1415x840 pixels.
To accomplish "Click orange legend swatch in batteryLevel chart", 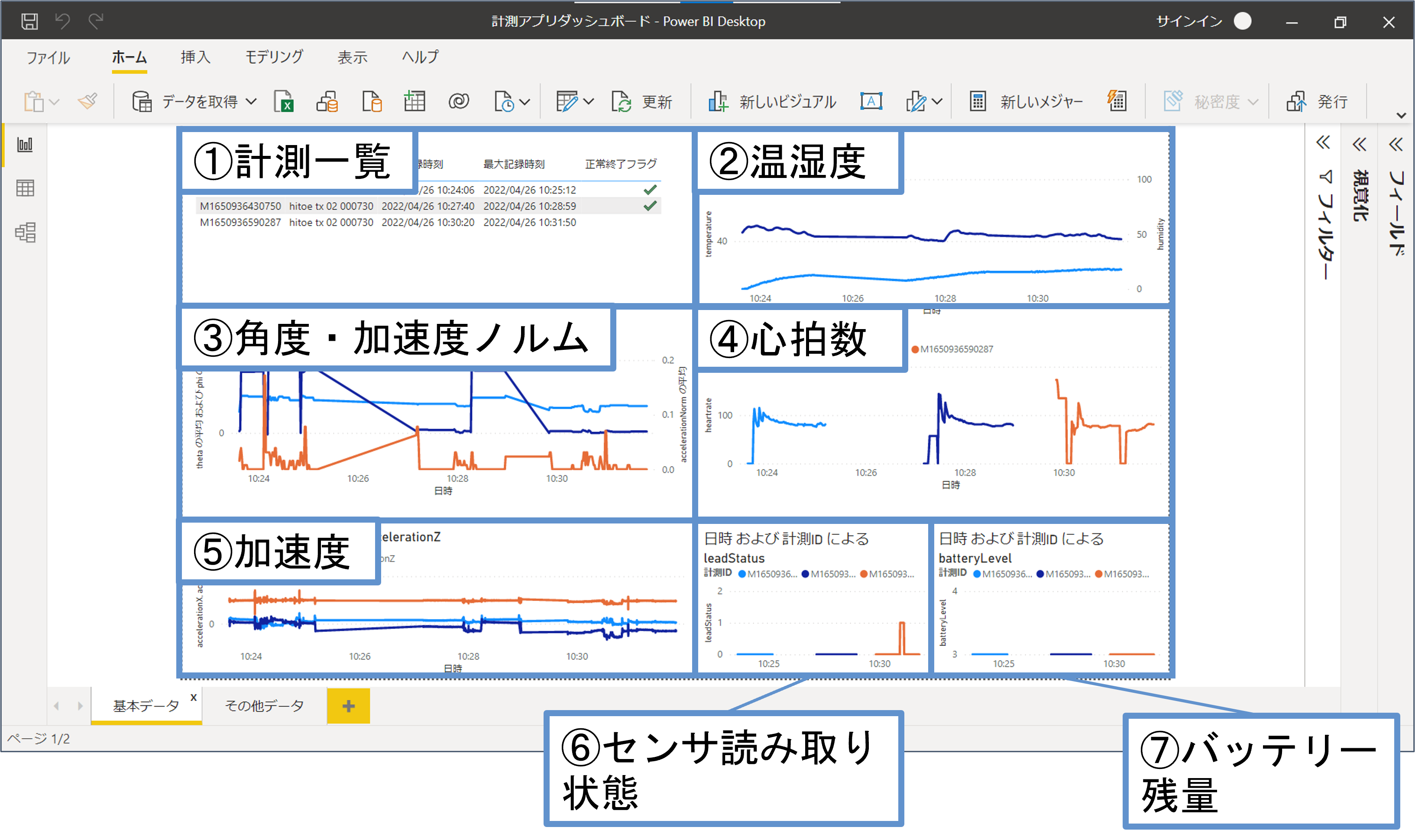I will point(1098,574).
